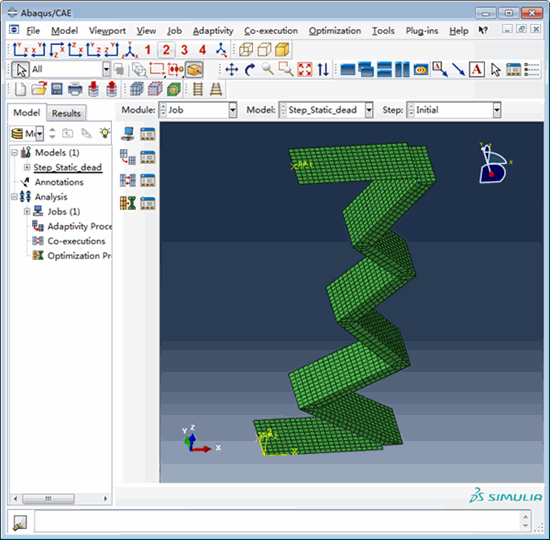The height and width of the screenshot is (540, 550).
Task: Click the Cycle Views arrows icon
Action: click(x=323, y=69)
